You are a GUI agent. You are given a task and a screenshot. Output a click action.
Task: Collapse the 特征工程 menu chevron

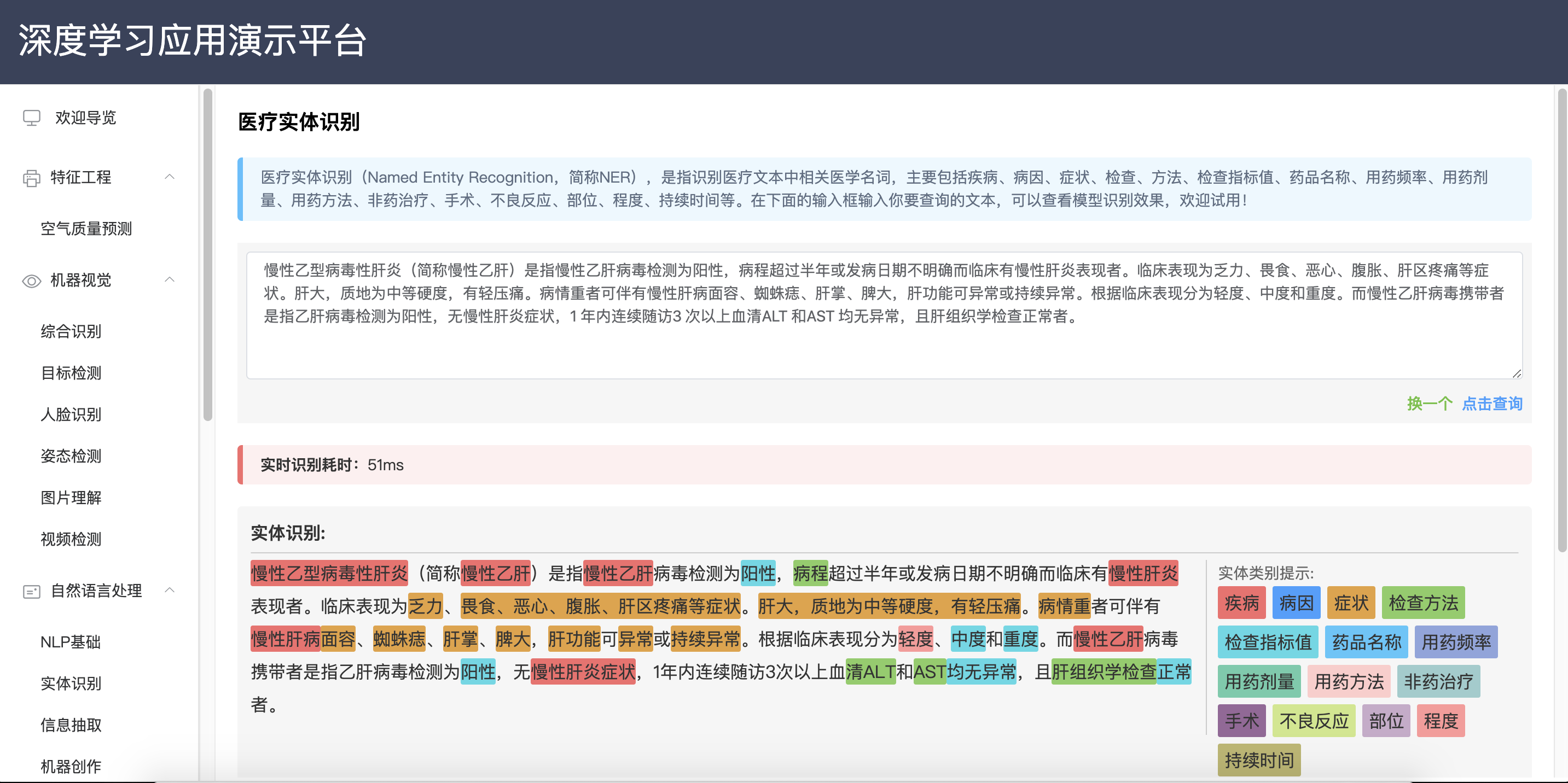(170, 177)
